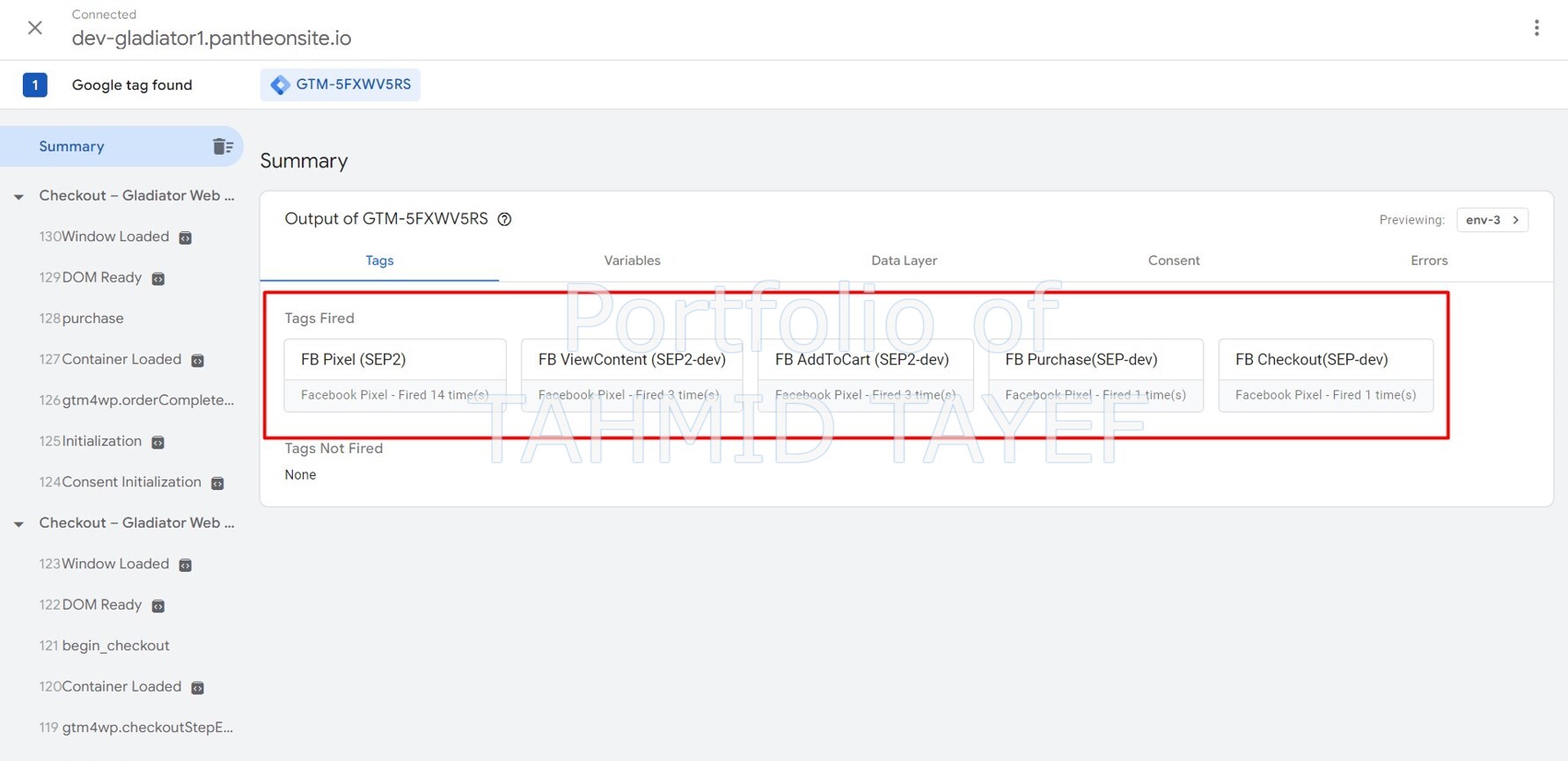Select event 122 DOM Ready

pos(91,605)
